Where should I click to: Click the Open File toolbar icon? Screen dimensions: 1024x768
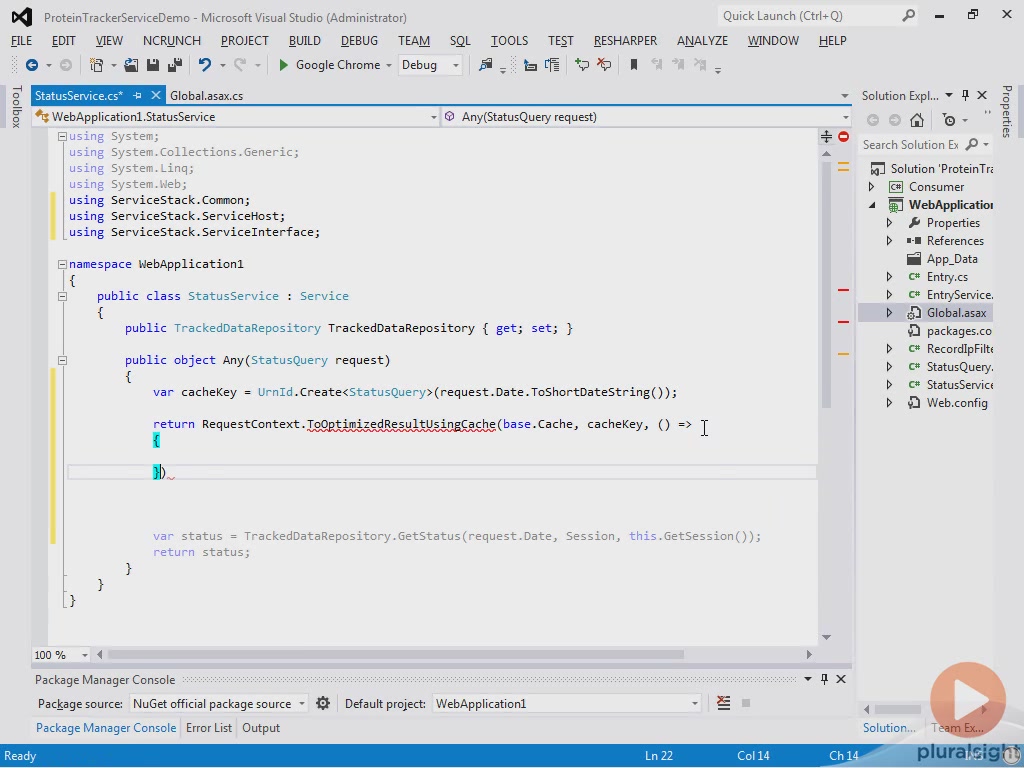tap(131, 65)
